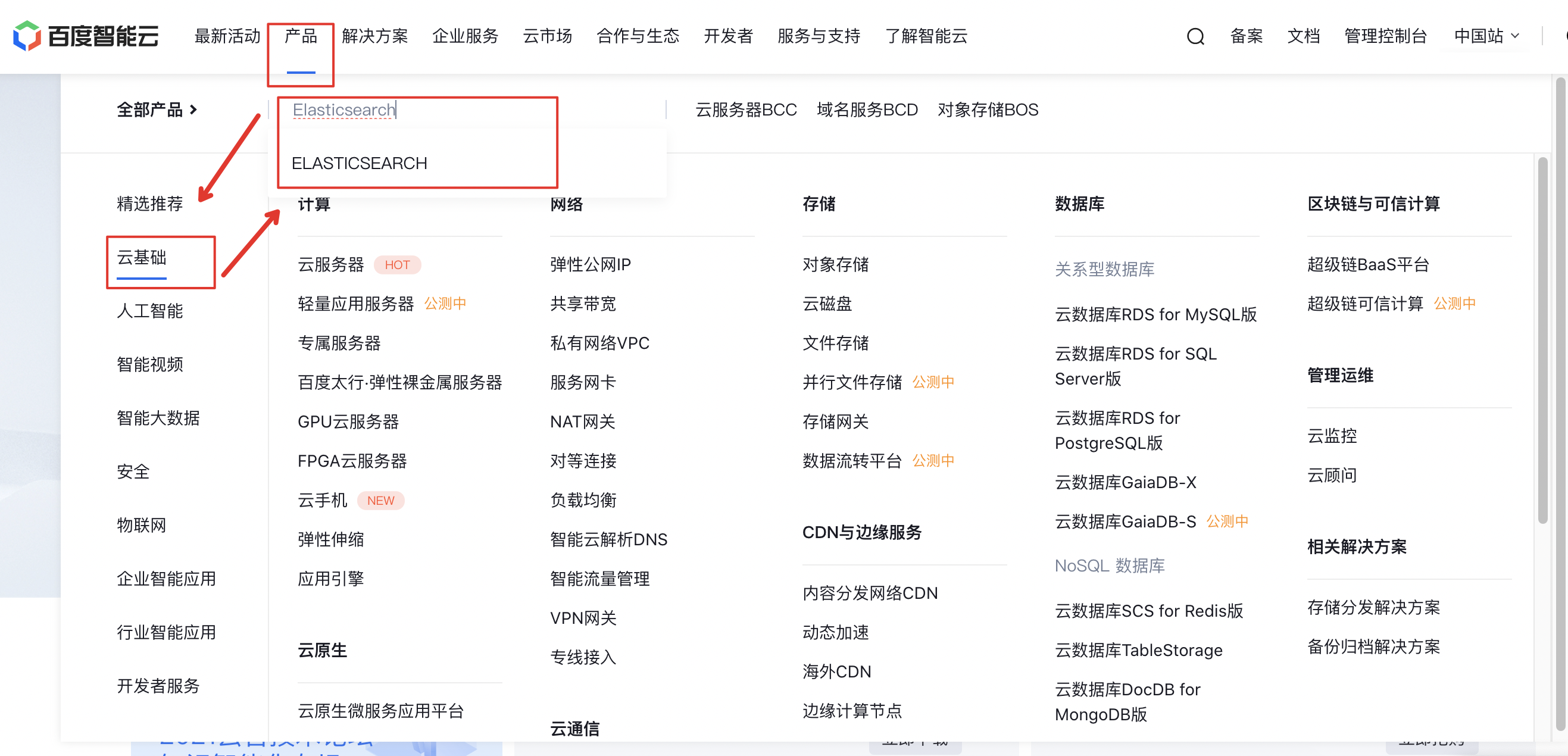Open 弹性伸缩 product
Viewport: 1568px width, 756px height.
tap(330, 539)
